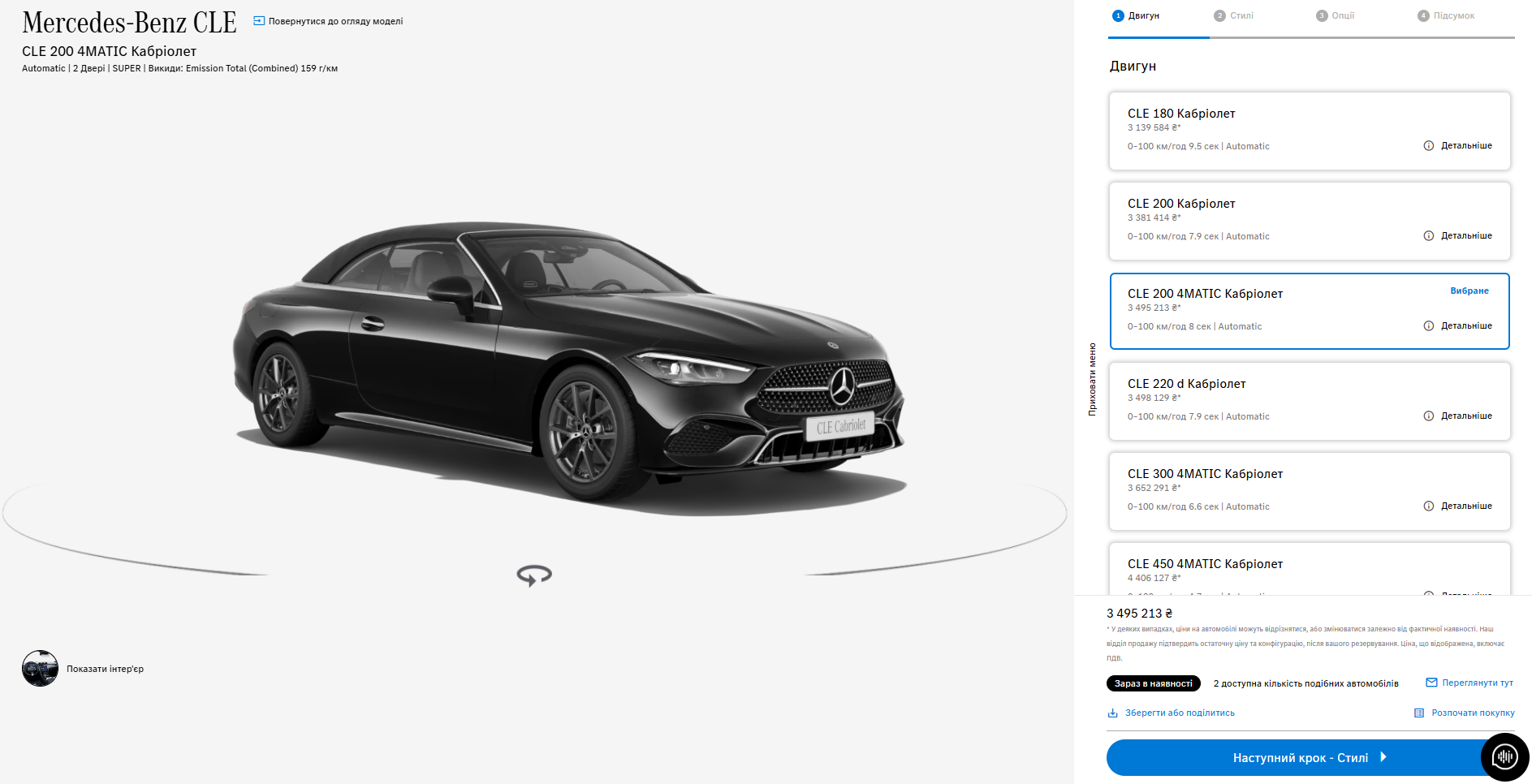The width and height of the screenshot is (1532, 784).
Task: Select the CLE 200 Кабріолет engine option
Action: (1310, 221)
